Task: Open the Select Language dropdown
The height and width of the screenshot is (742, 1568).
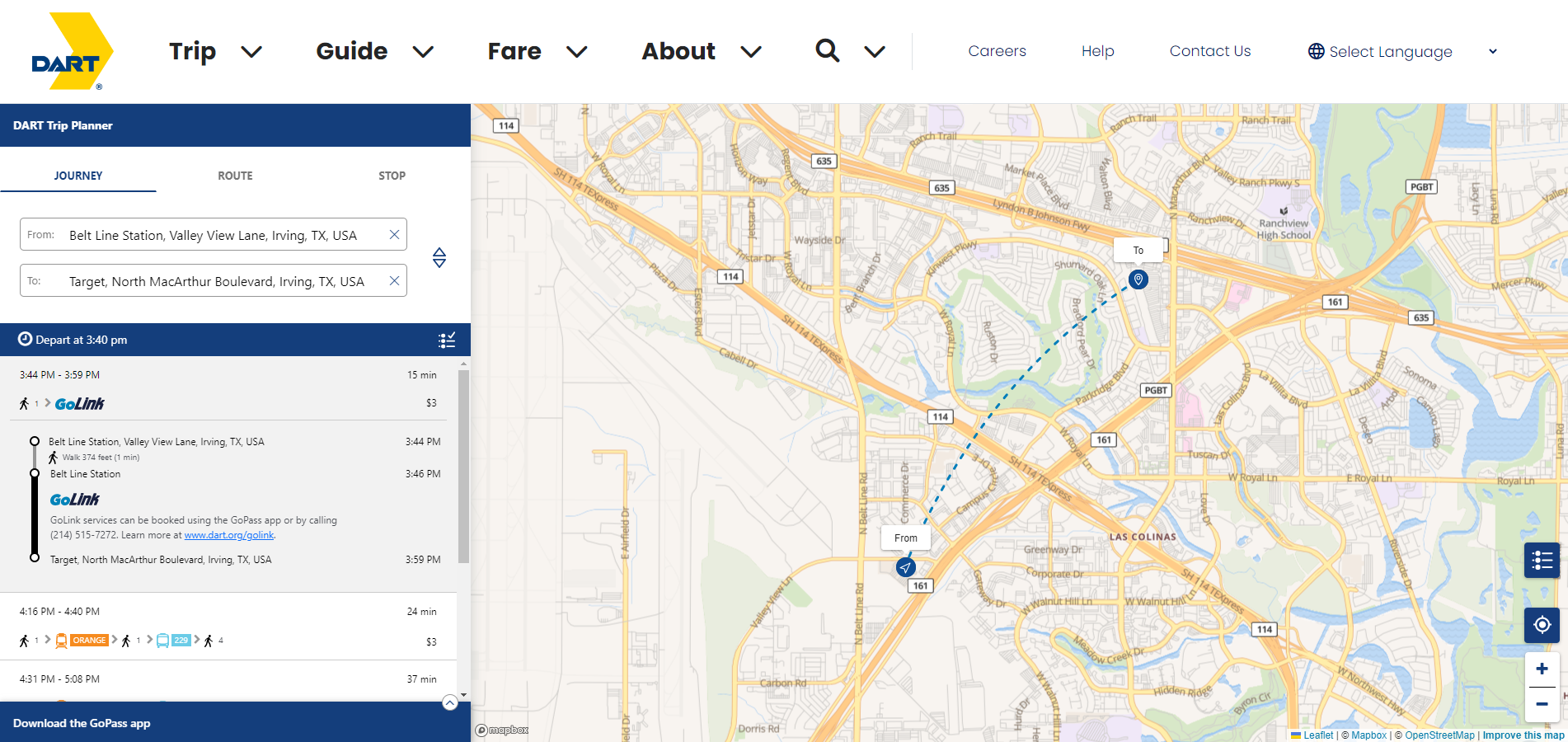Action: (1401, 52)
